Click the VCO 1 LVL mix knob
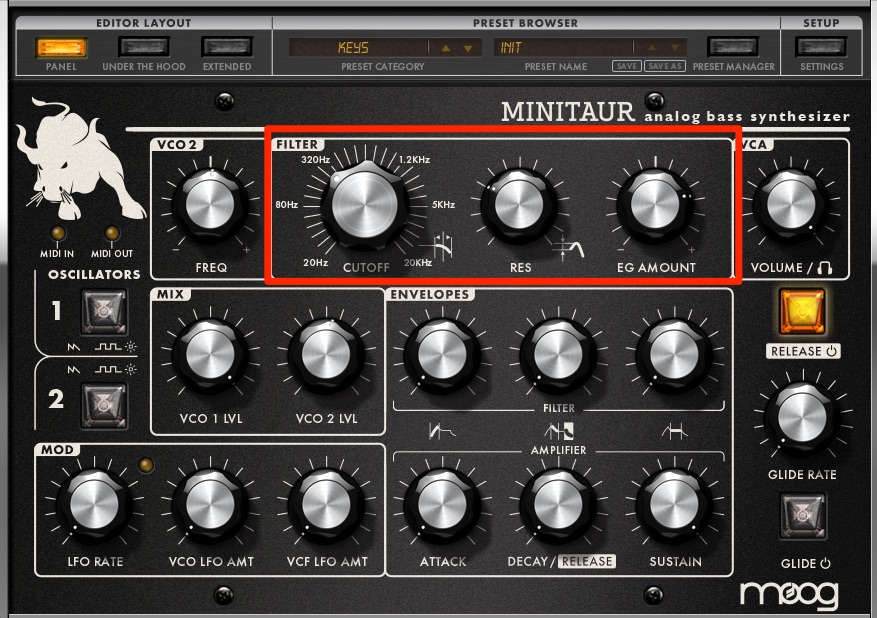 (x=210, y=355)
